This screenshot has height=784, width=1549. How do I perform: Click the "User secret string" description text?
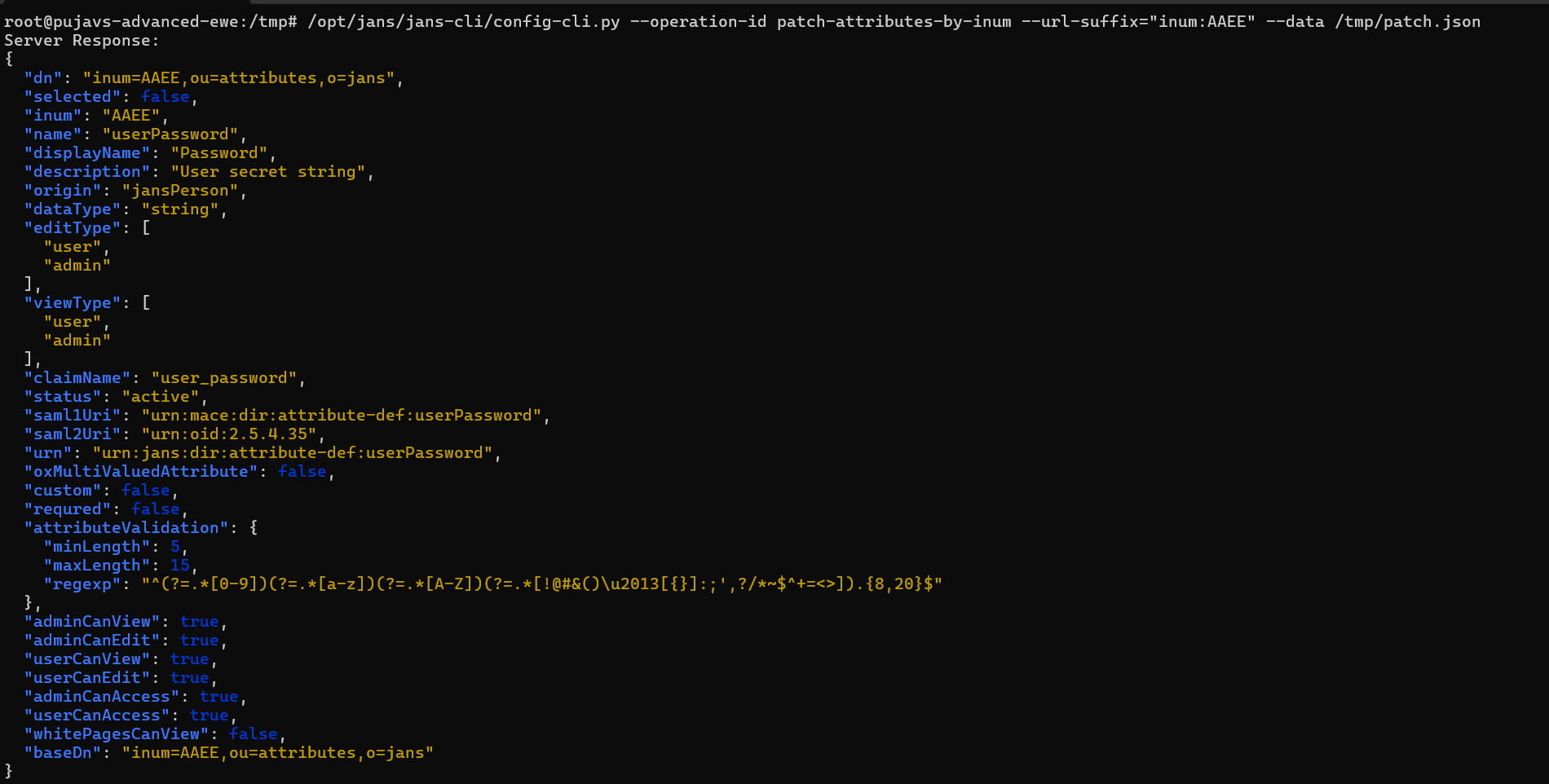point(267,172)
